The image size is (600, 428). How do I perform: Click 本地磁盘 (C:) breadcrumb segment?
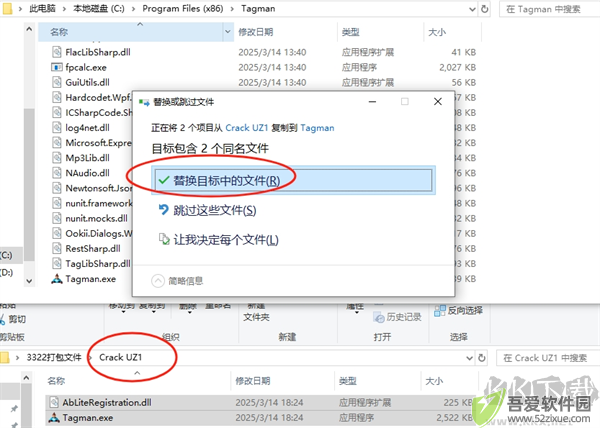point(99,8)
